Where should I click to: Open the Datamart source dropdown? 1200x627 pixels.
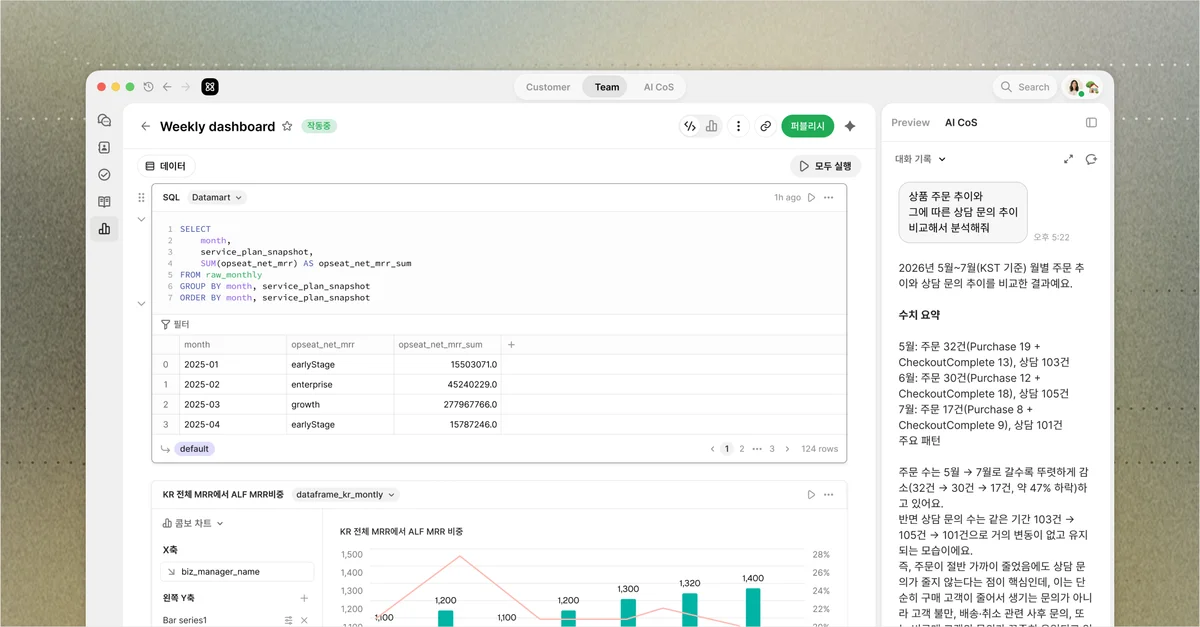tap(217, 197)
